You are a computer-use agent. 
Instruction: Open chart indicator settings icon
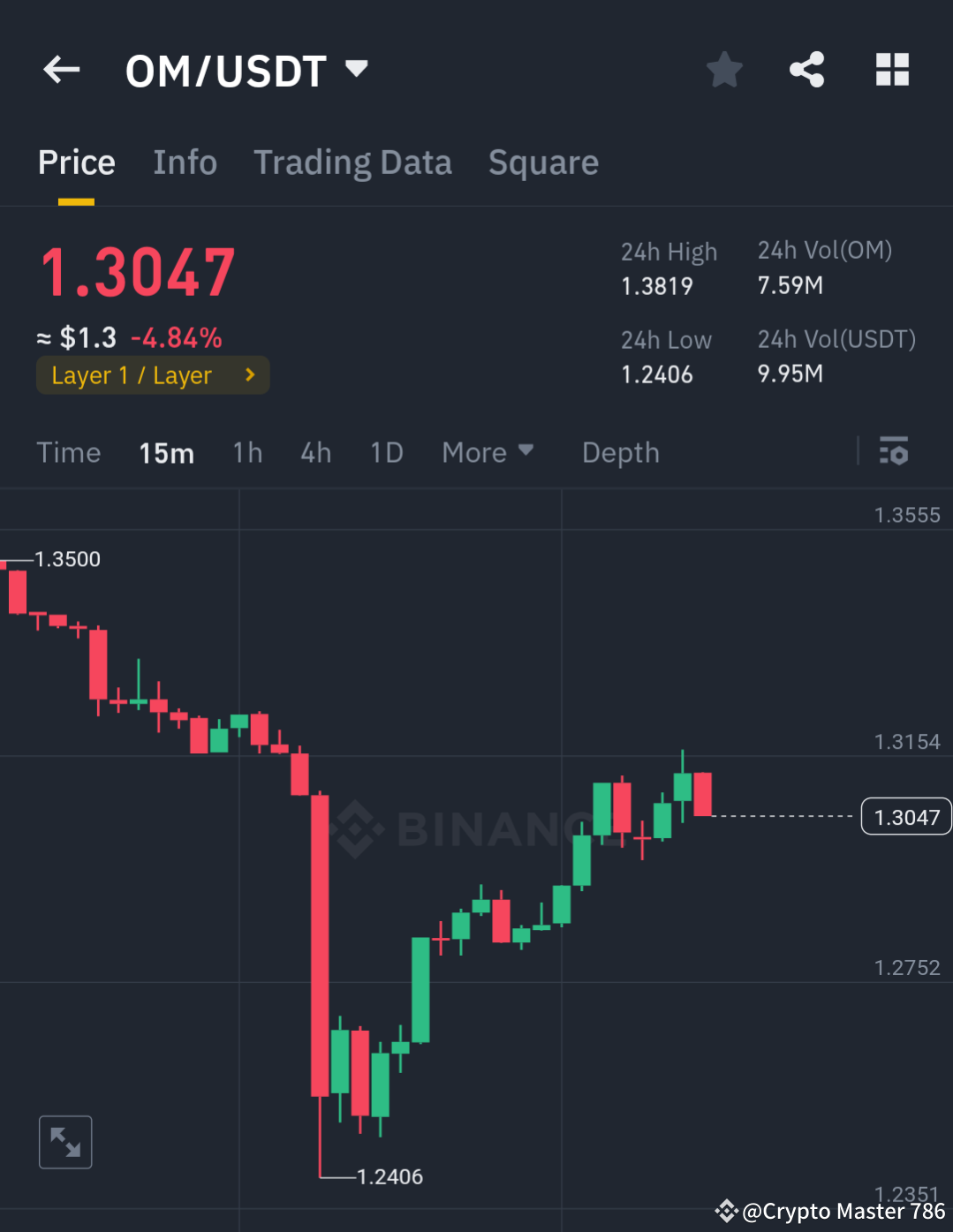point(895,452)
